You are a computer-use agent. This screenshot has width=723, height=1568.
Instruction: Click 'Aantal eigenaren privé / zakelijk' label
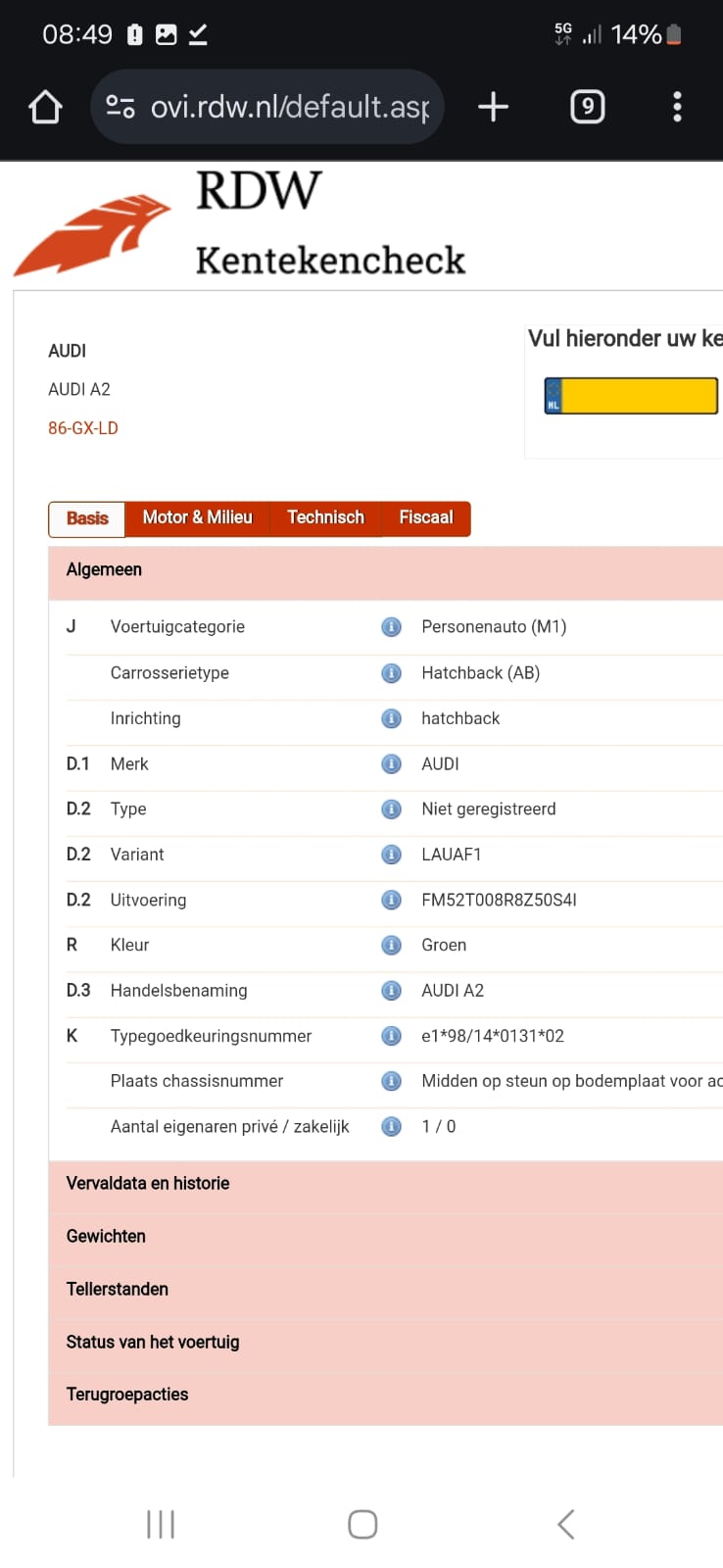[230, 1127]
